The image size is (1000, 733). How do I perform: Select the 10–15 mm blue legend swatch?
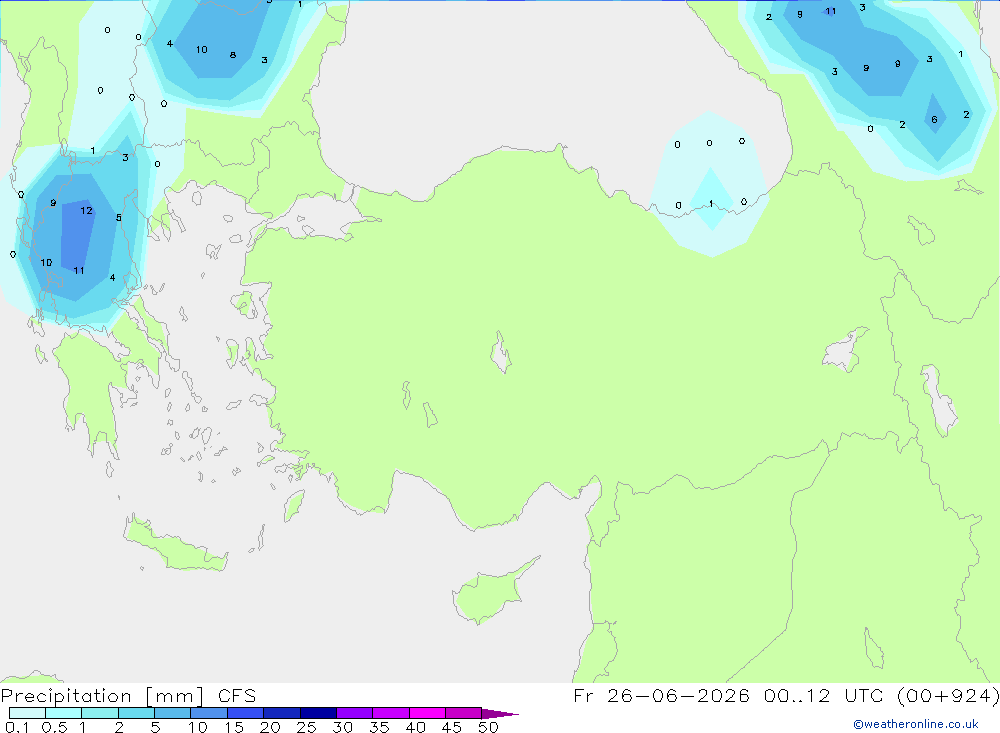[x=209, y=713]
